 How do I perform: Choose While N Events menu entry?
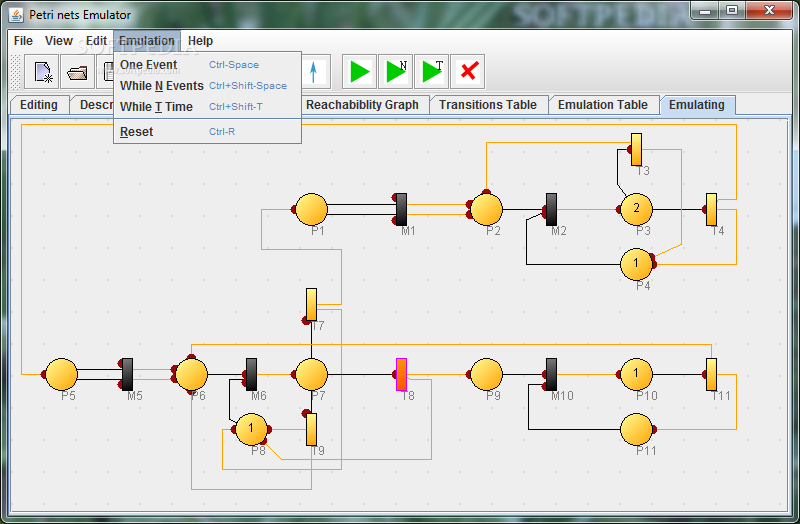[x=207, y=86]
